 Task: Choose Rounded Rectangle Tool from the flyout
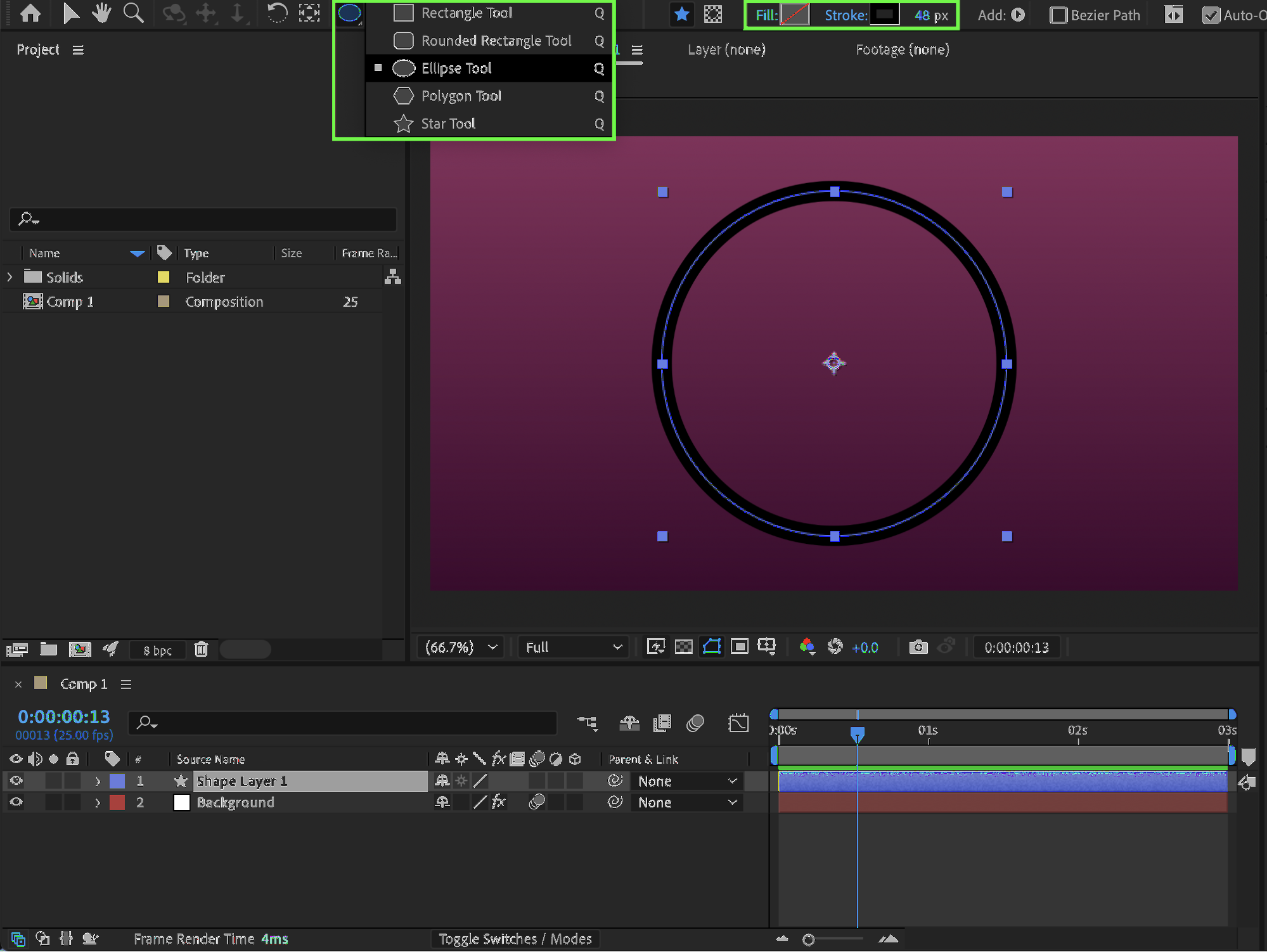click(489, 41)
